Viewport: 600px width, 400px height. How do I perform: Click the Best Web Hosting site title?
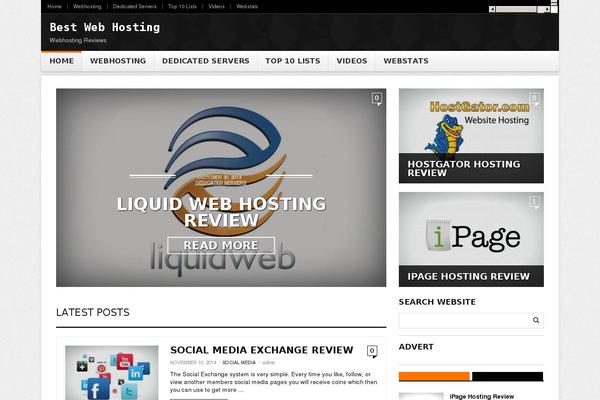point(105,28)
